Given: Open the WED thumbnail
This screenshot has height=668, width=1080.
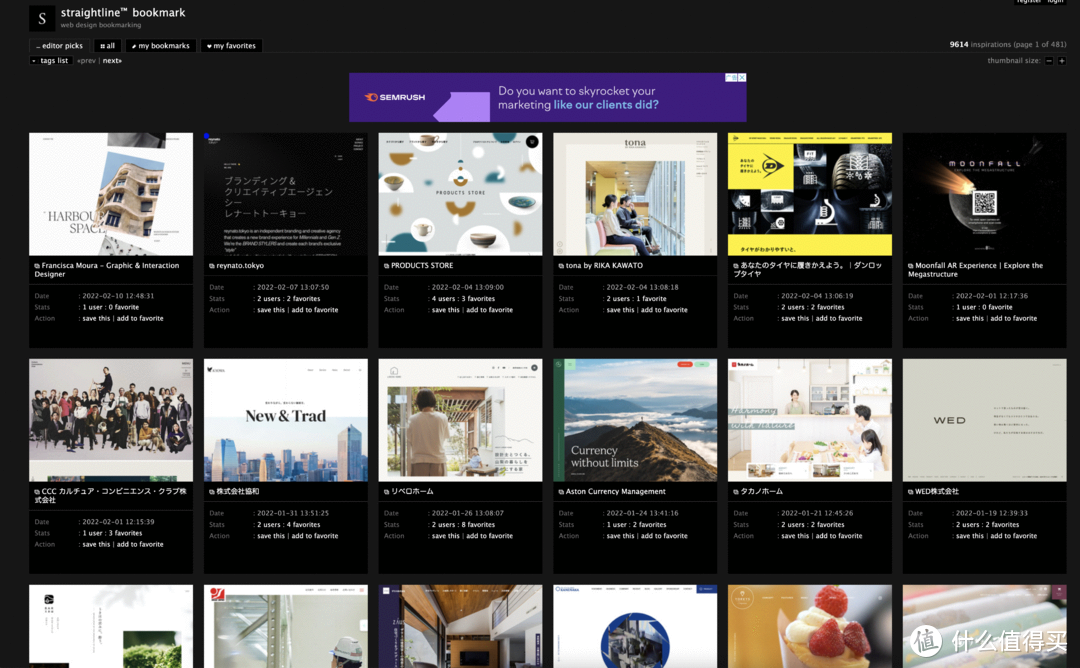Looking at the screenshot, I should (984, 420).
